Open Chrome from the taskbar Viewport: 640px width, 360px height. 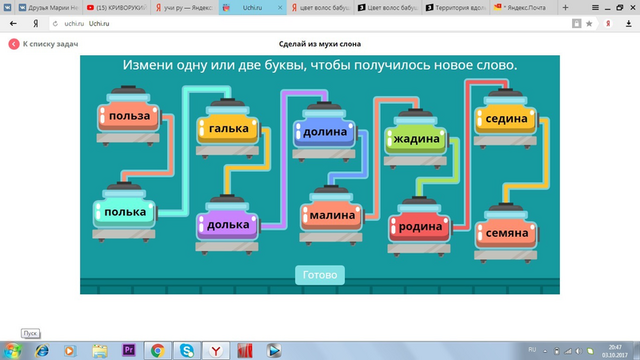[x=158, y=351]
